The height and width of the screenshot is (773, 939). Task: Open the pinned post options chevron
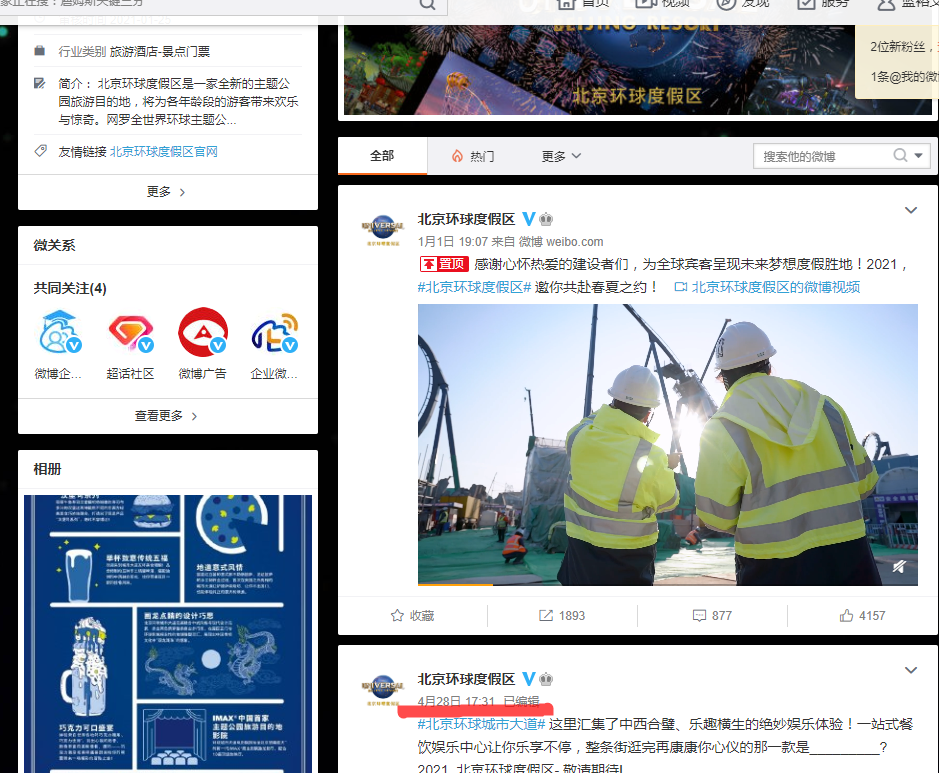pos(910,210)
